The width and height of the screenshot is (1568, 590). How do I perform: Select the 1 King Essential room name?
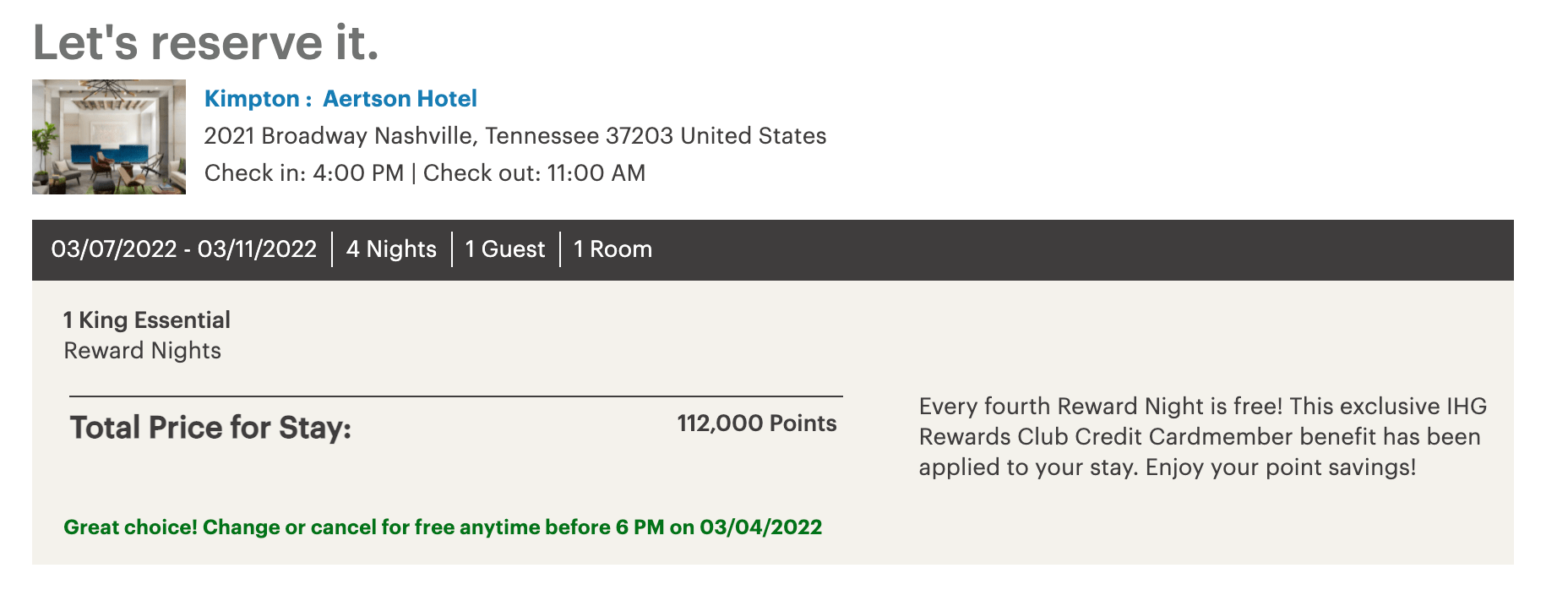coord(146,320)
